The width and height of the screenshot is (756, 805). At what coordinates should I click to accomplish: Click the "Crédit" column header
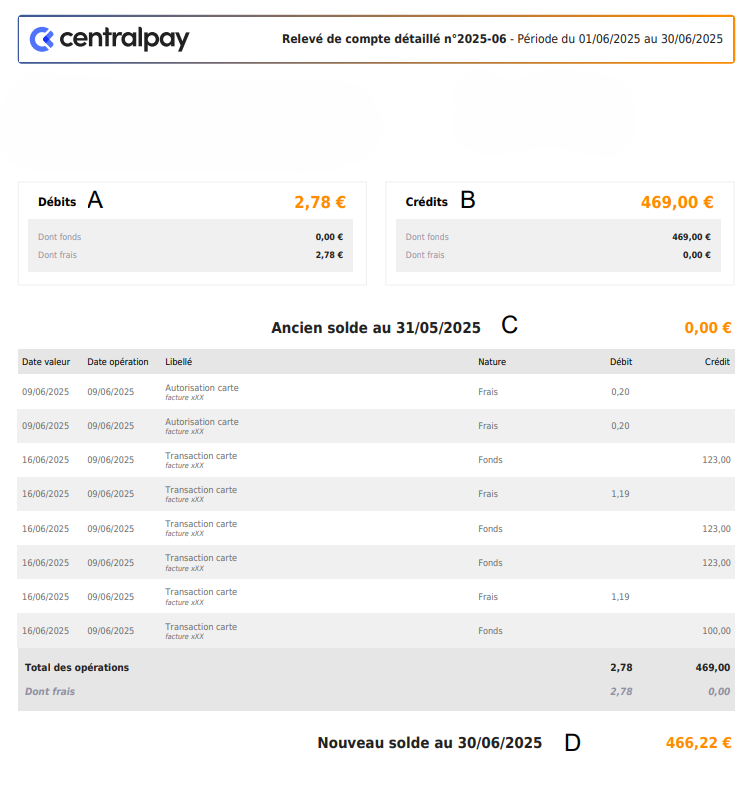(x=717, y=362)
